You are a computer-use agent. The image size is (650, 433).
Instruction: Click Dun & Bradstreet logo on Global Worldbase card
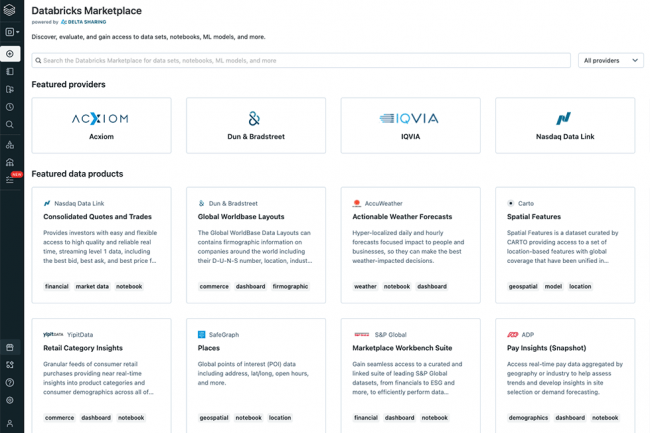tap(201, 203)
